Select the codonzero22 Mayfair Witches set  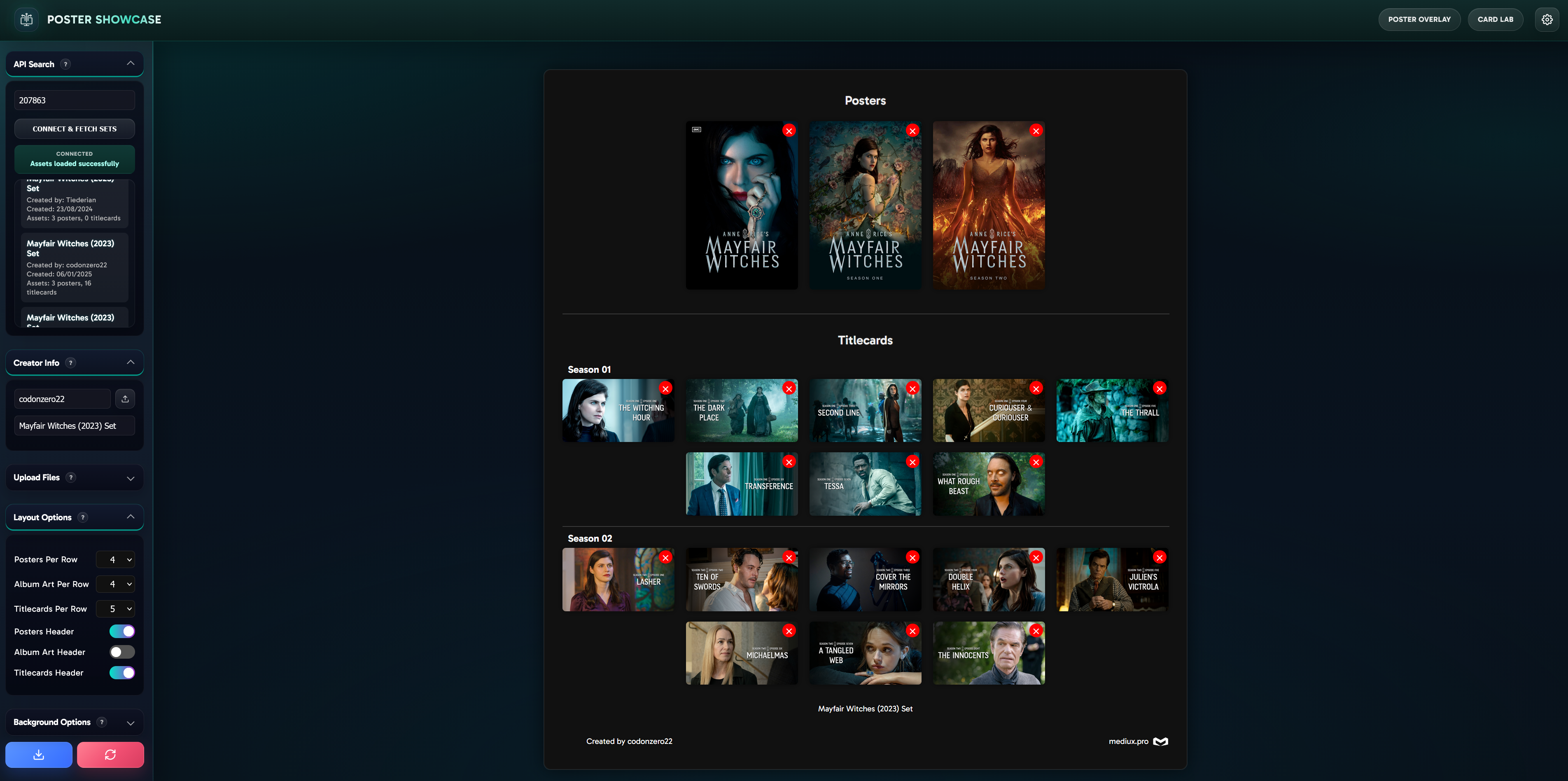click(x=74, y=267)
